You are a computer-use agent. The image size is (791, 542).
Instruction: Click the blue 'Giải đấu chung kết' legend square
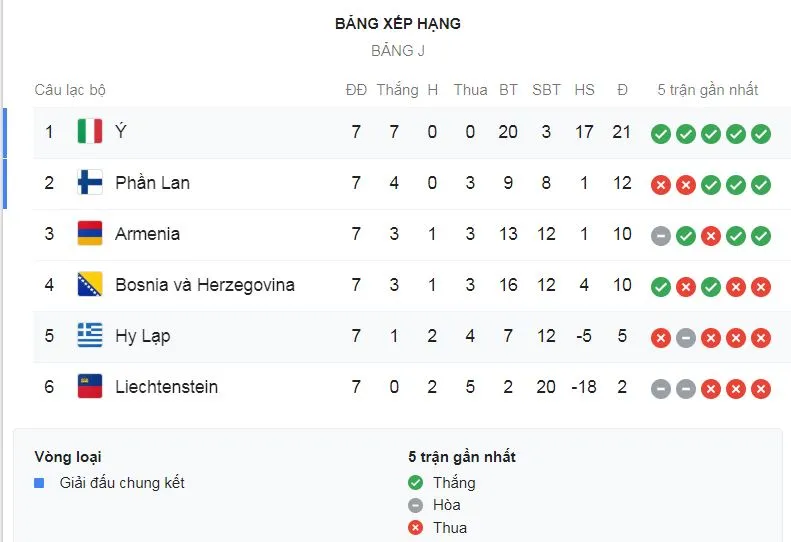click(39, 483)
